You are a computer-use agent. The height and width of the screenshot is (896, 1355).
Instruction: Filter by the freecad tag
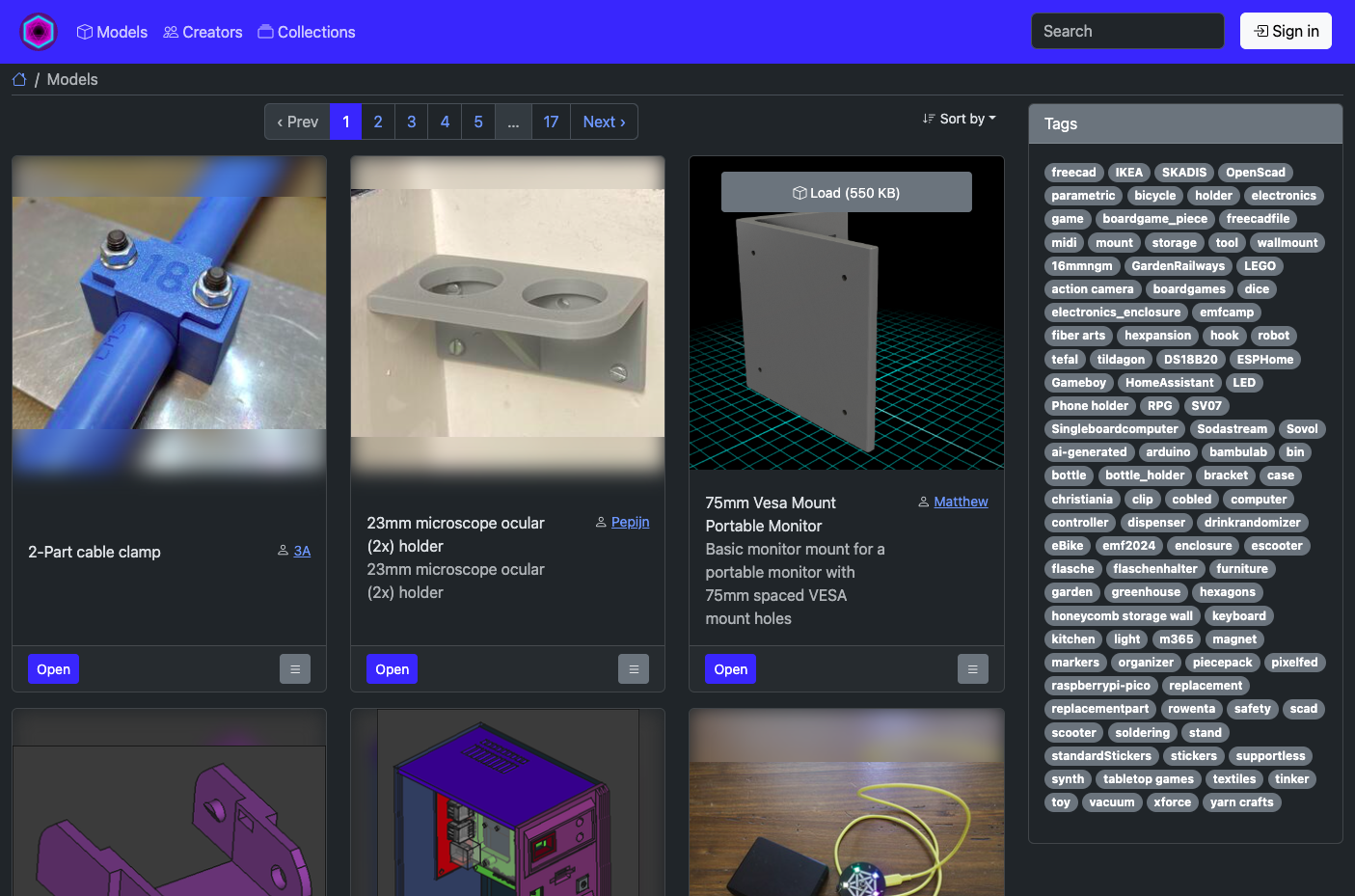(x=1073, y=173)
